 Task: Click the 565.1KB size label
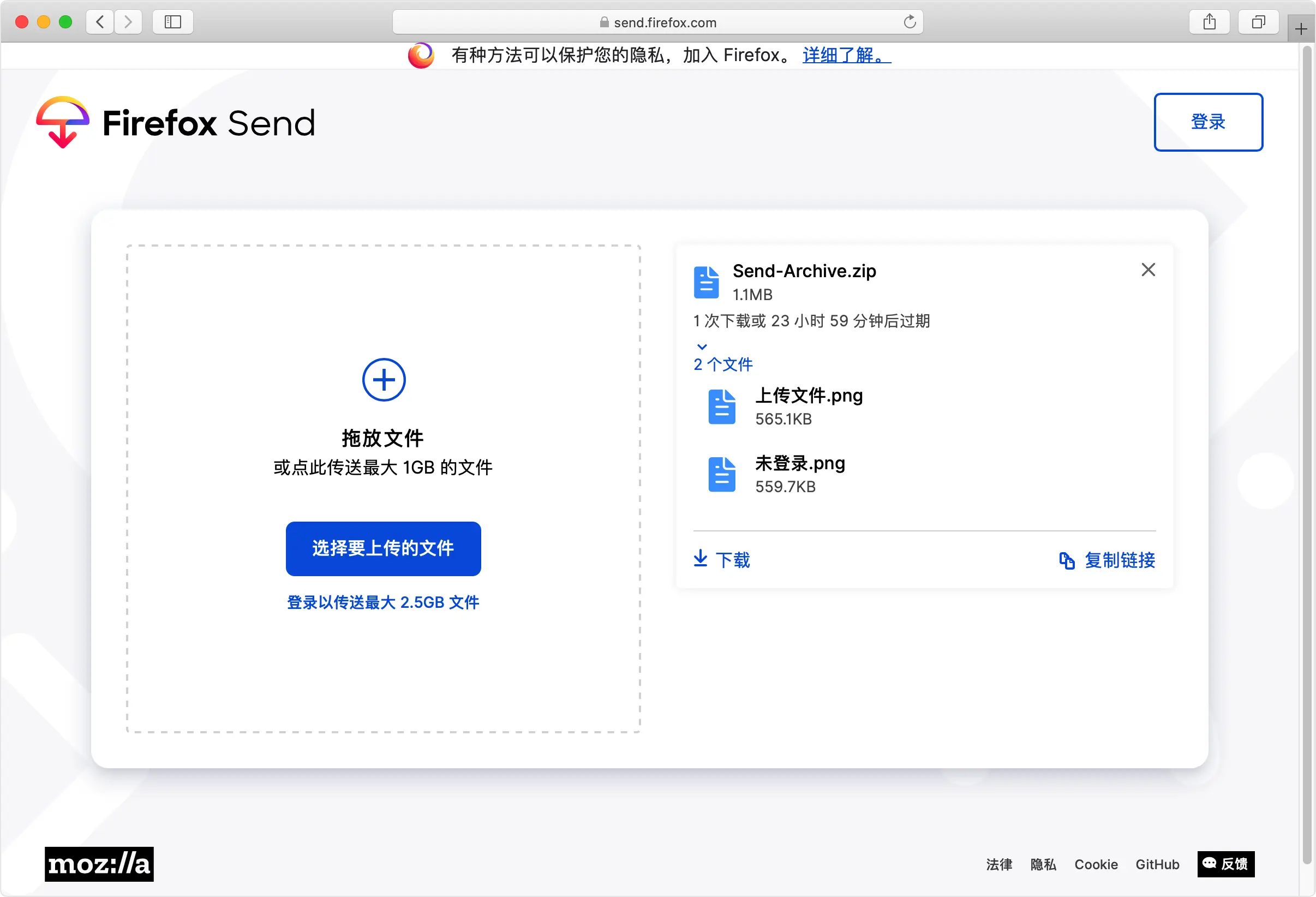(x=783, y=419)
